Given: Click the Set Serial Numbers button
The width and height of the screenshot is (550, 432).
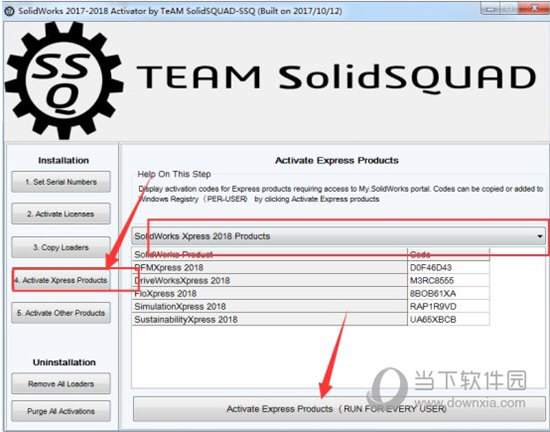Looking at the screenshot, I should coord(61,182).
